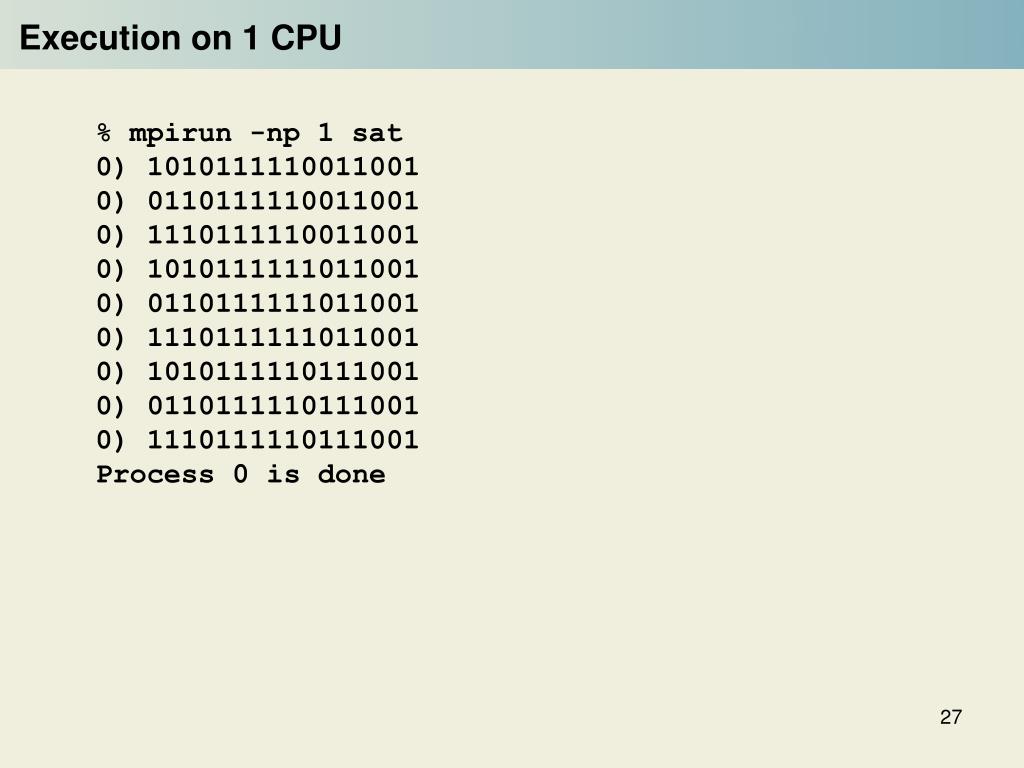Click last output line 1110111110111001
Viewport: 1024px width, 768px height.
tap(257, 440)
